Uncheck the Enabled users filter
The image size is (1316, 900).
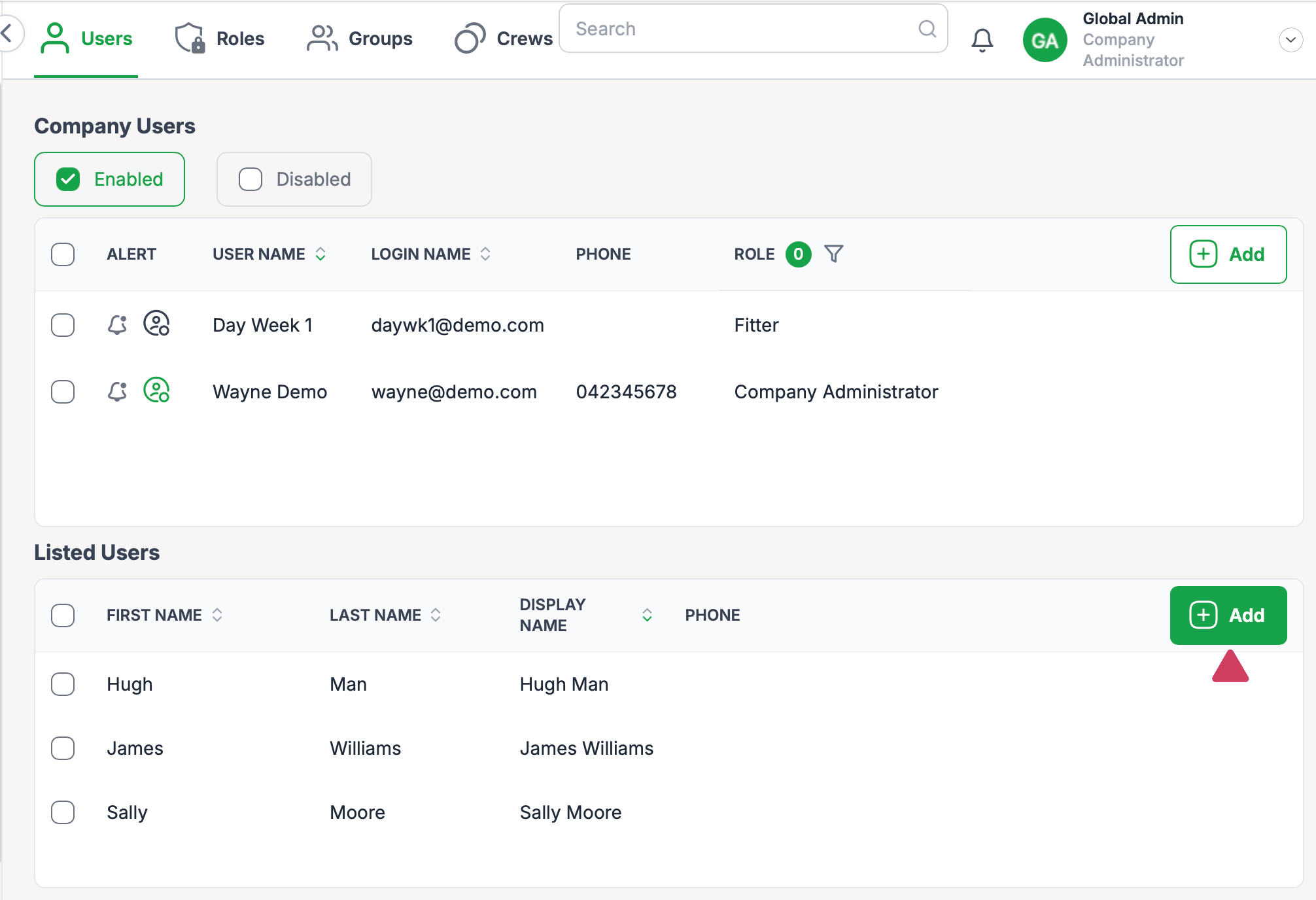pos(109,179)
